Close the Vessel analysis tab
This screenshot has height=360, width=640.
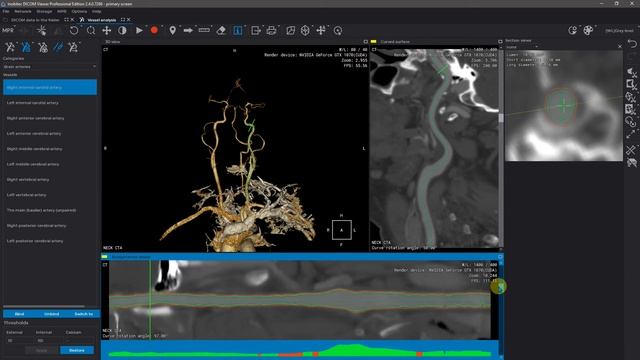(129, 20)
